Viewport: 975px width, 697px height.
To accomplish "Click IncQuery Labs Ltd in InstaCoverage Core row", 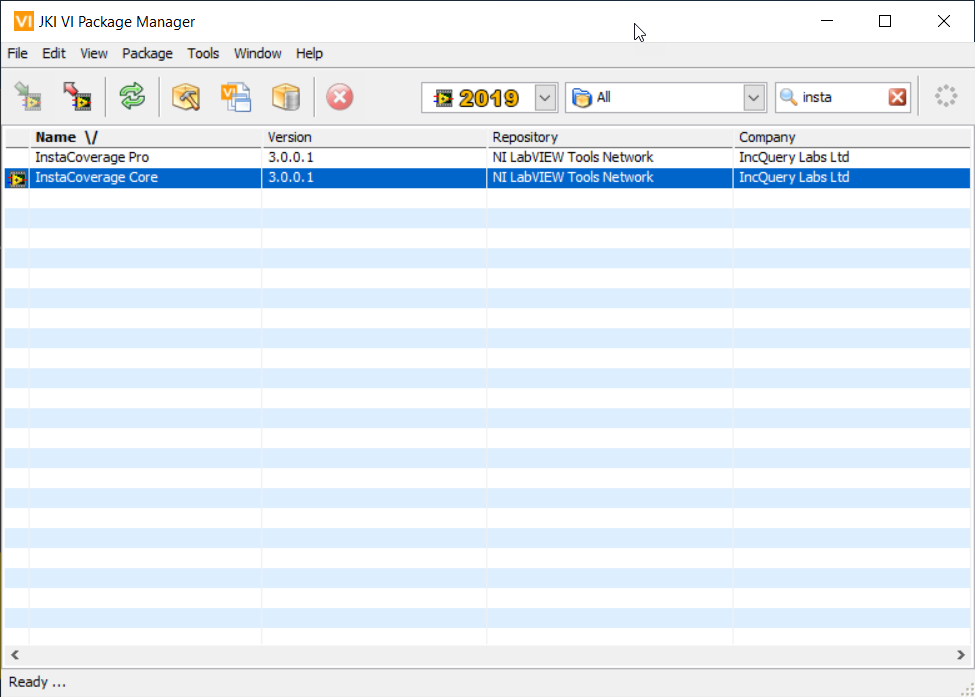I will pos(794,177).
